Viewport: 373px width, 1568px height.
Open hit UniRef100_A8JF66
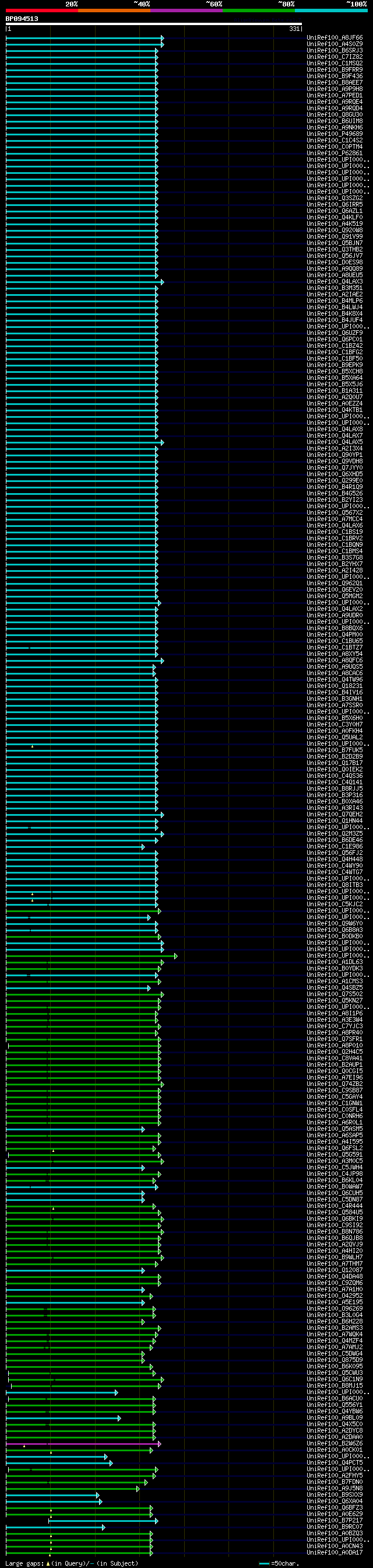(x=335, y=38)
